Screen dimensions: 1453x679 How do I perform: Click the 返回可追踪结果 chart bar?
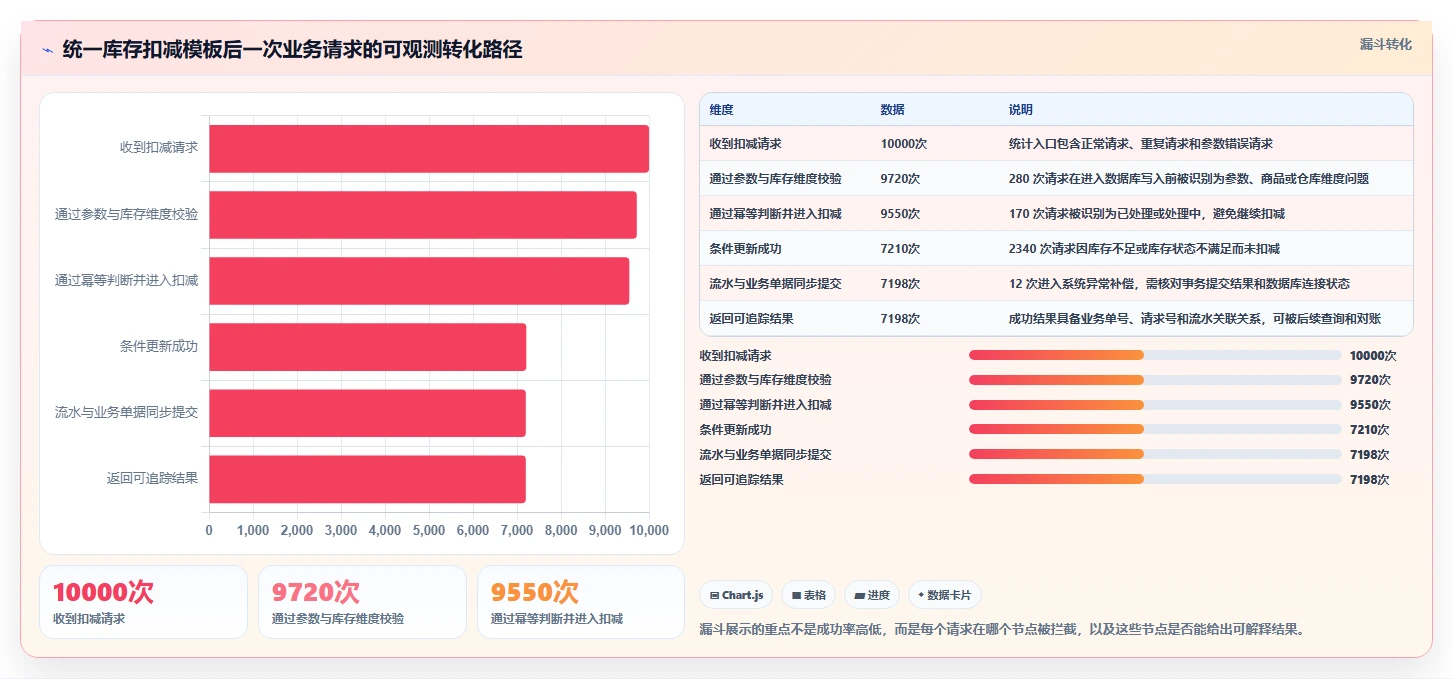(x=367, y=479)
